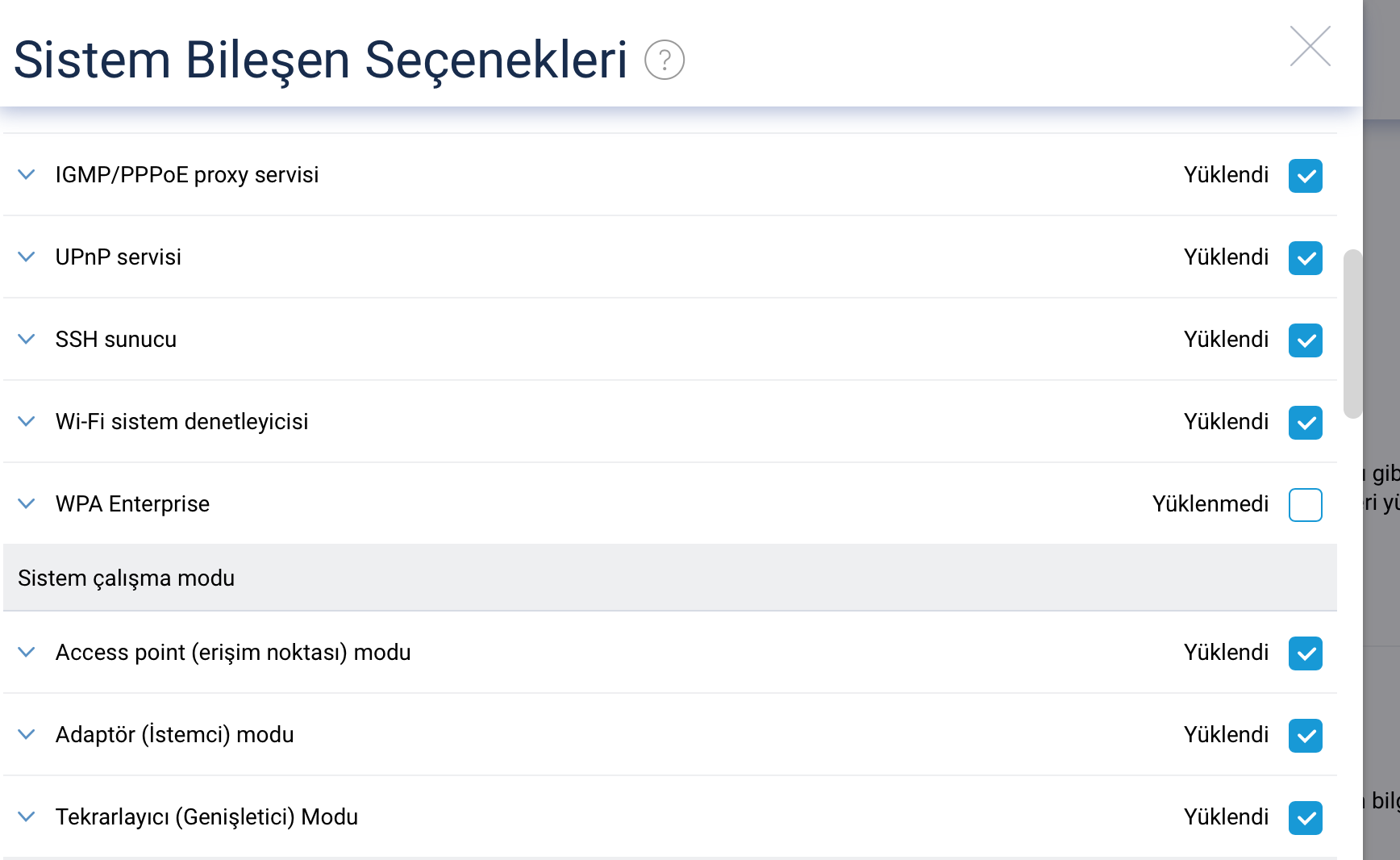Screen dimensions: 1400x860
Task: Uncheck Tekrarlayıcı (Genişletici) Modu checkbox
Action: [1305, 818]
